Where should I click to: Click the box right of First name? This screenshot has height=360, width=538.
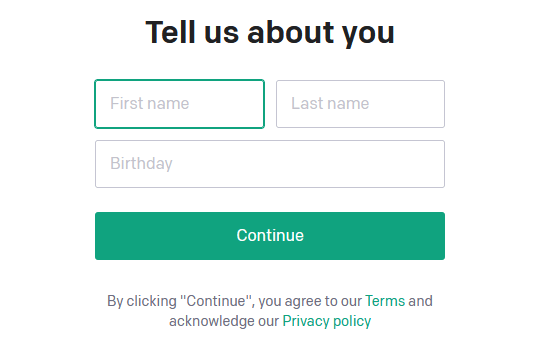click(x=360, y=104)
